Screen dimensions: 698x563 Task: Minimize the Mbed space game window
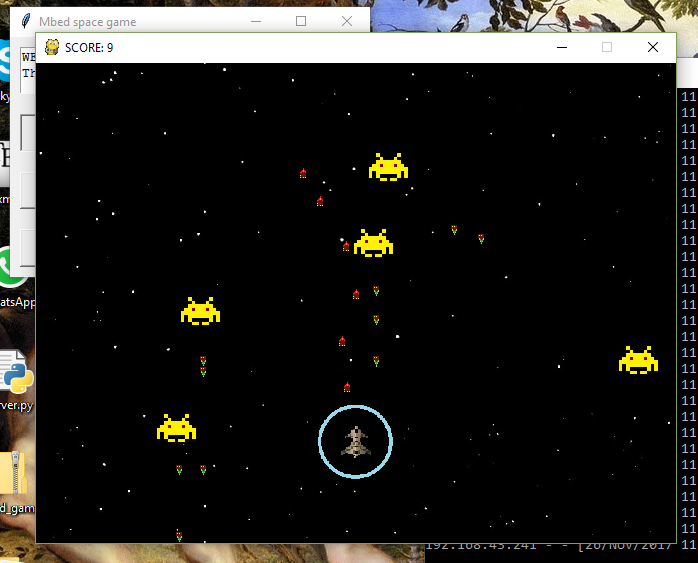click(x=256, y=21)
